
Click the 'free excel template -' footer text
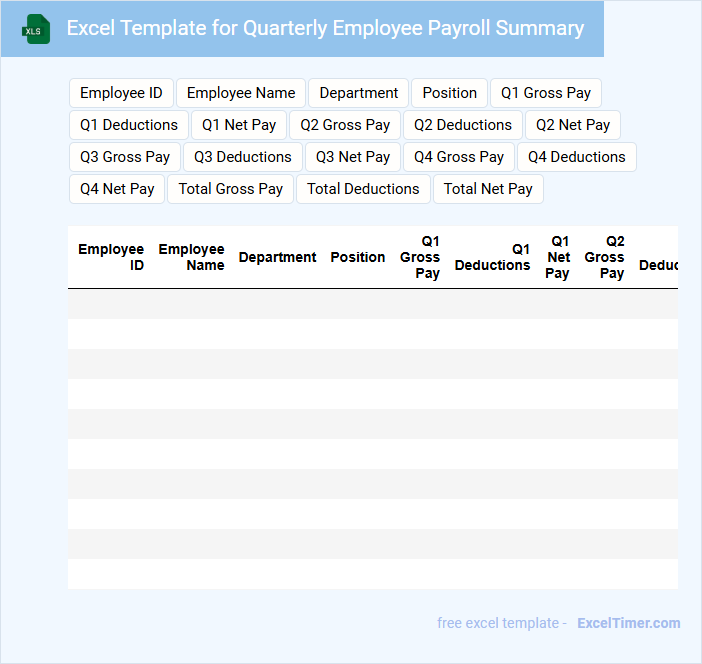point(502,623)
